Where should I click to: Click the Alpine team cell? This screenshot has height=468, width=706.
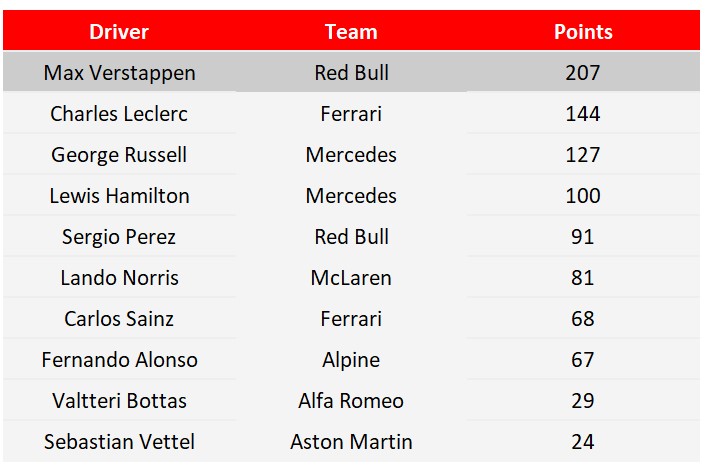click(x=351, y=359)
